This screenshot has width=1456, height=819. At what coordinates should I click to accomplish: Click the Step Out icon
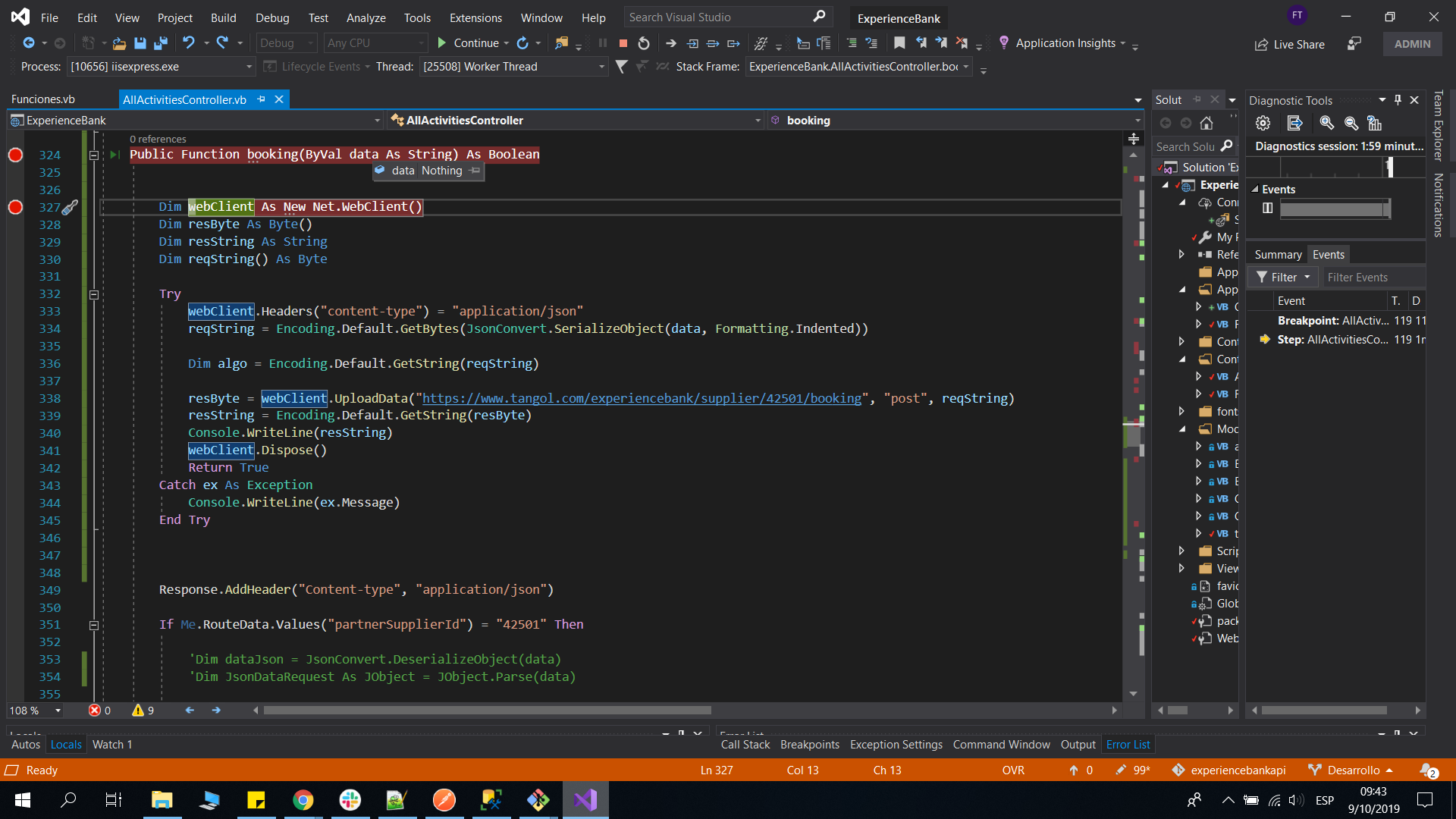click(x=733, y=43)
